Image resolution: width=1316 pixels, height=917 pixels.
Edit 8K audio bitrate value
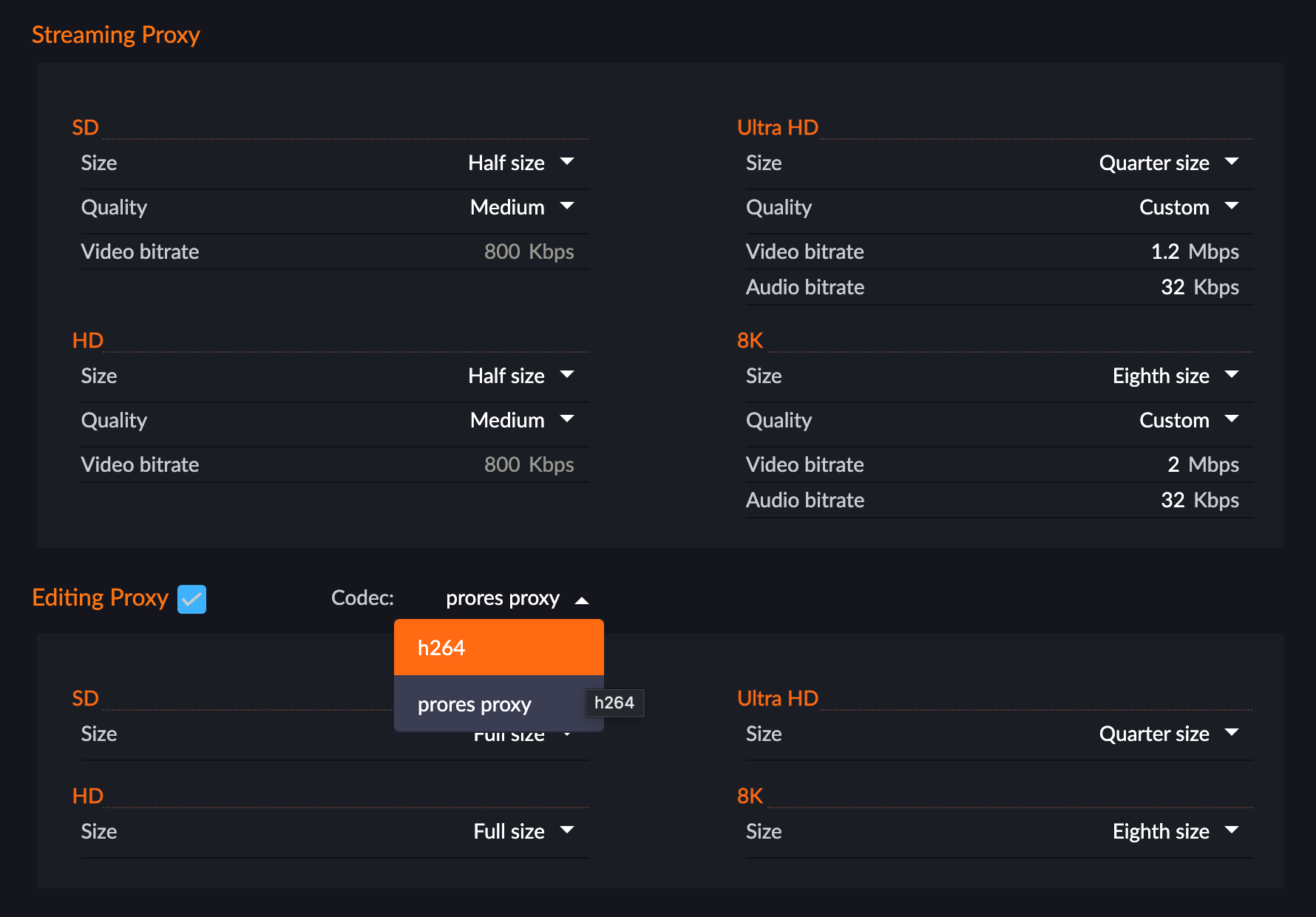point(1172,500)
